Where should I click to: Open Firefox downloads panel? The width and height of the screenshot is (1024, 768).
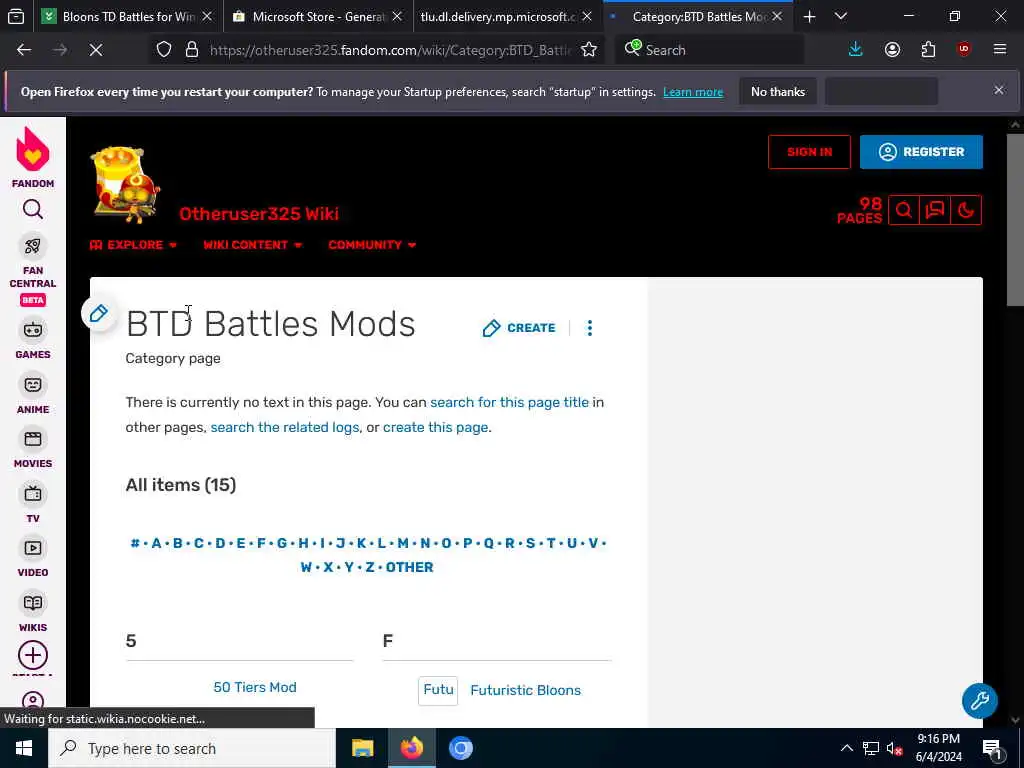point(856,50)
